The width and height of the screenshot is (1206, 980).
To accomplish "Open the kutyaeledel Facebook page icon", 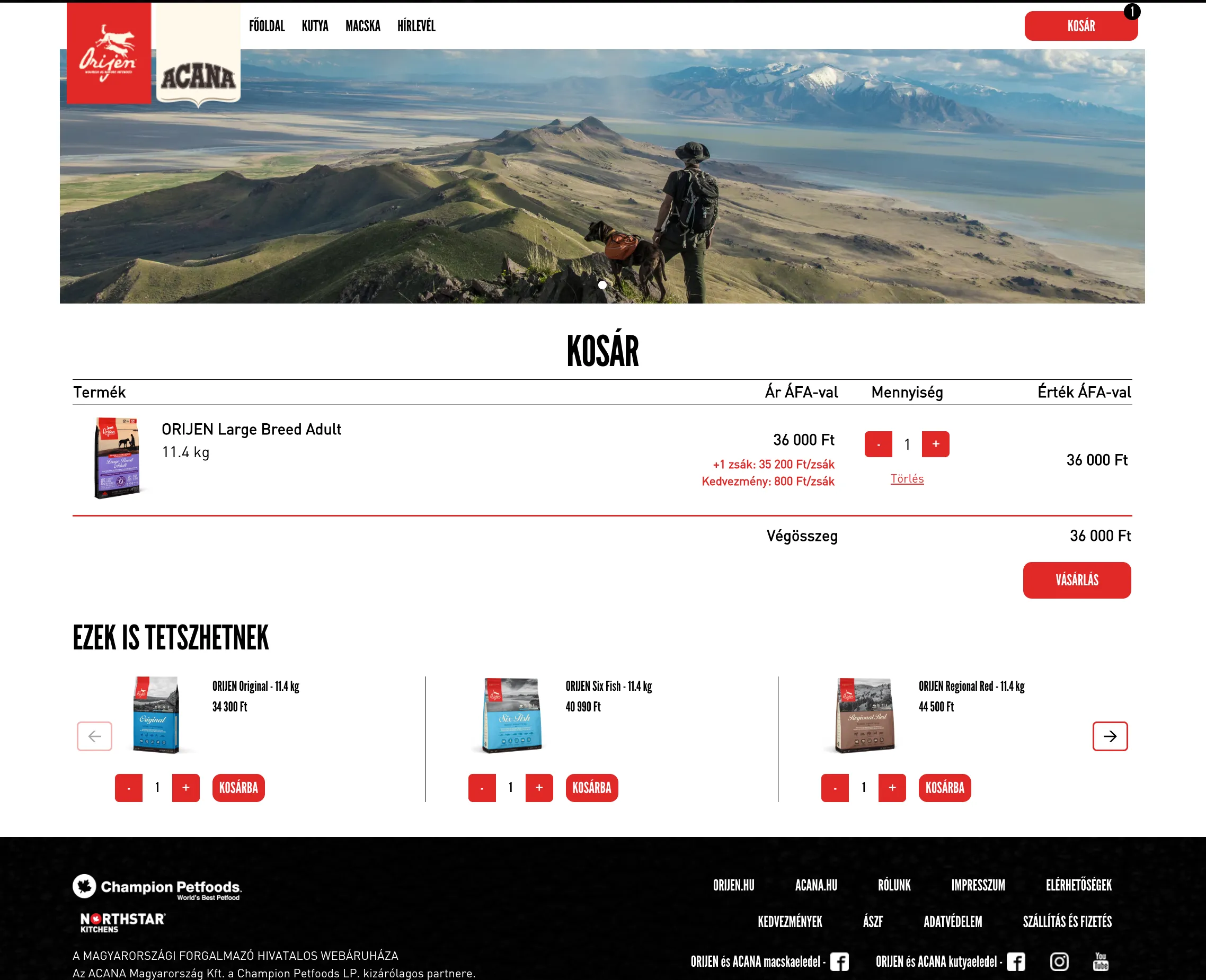I will (x=1016, y=961).
